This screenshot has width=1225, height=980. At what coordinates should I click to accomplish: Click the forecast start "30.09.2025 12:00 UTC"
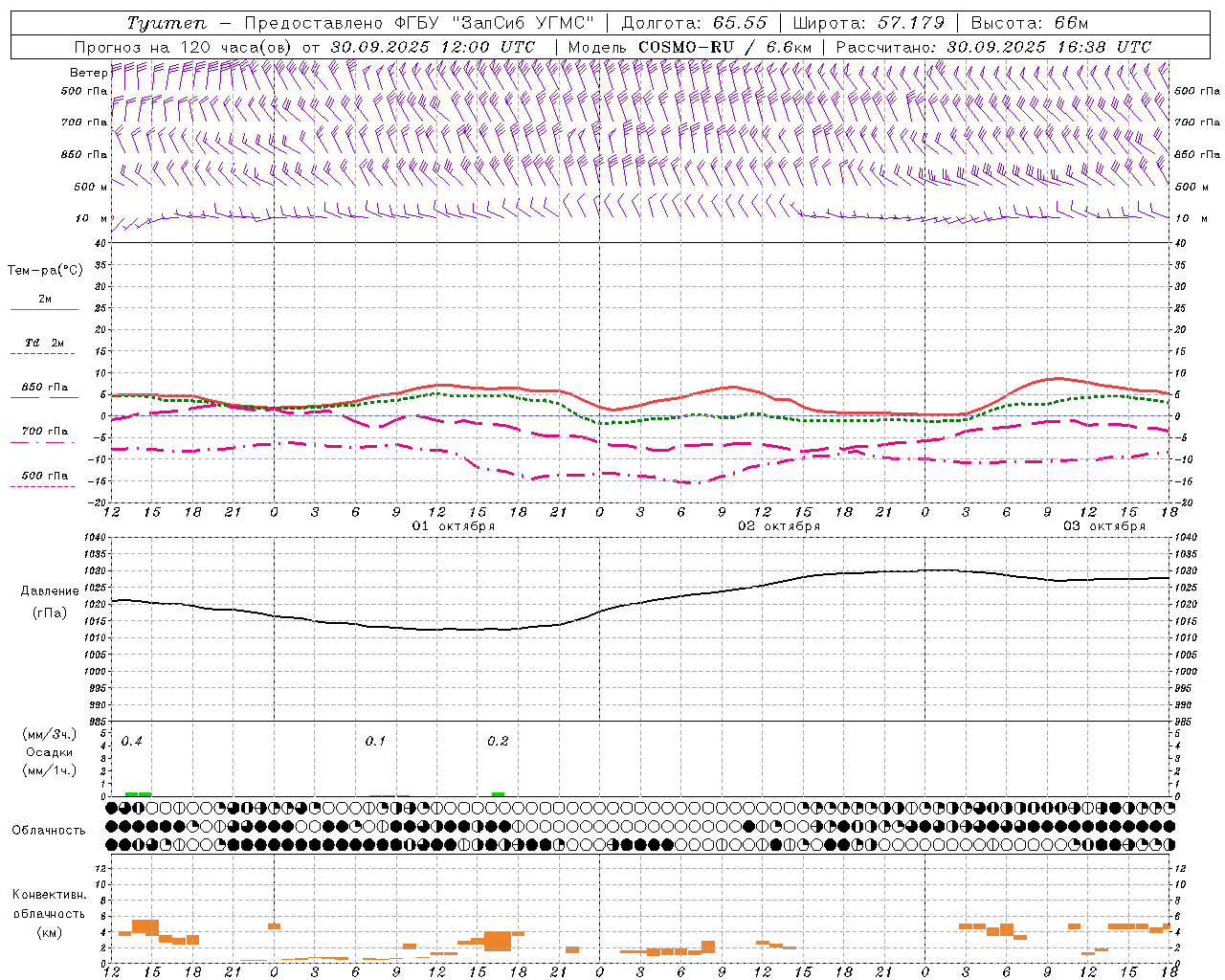click(x=433, y=47)
